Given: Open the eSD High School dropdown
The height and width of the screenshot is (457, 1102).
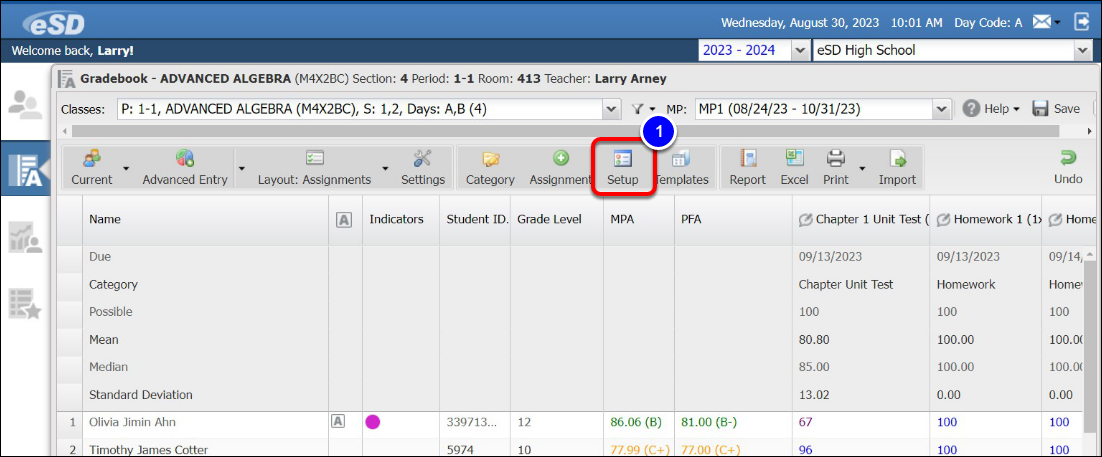Looking at the screenshot, I should 1082,51.
